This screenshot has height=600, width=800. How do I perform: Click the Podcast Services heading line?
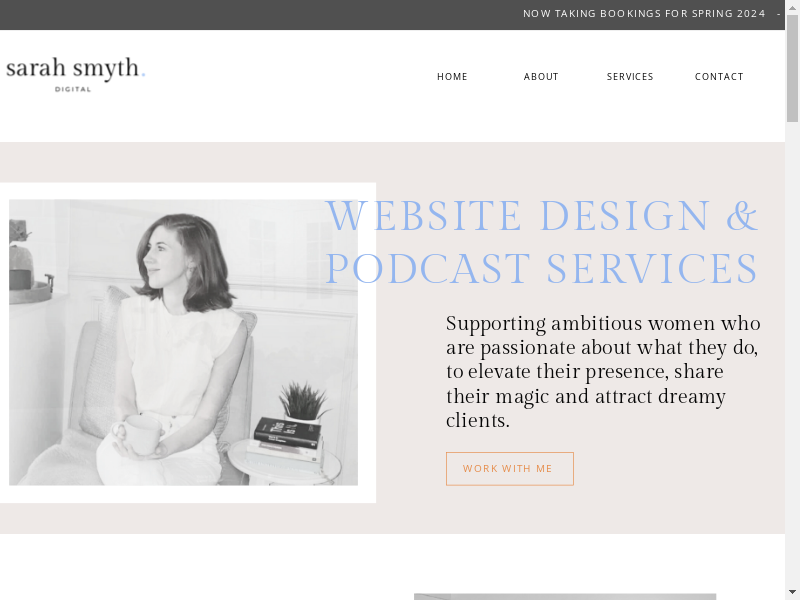542,269
